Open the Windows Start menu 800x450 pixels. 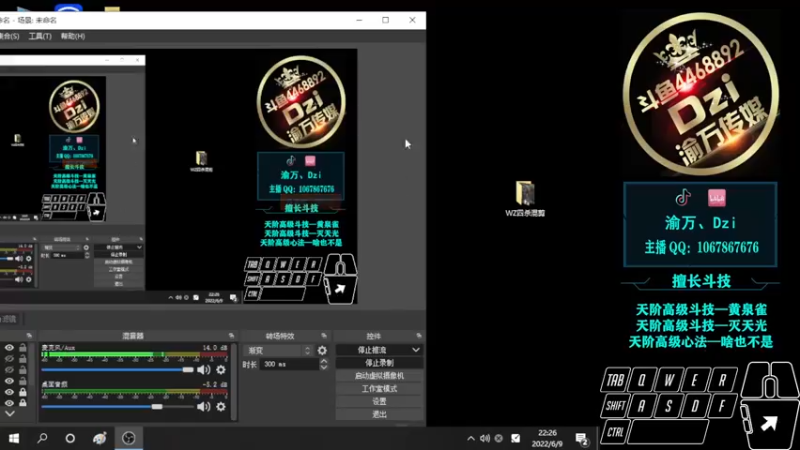coord(14,438)
